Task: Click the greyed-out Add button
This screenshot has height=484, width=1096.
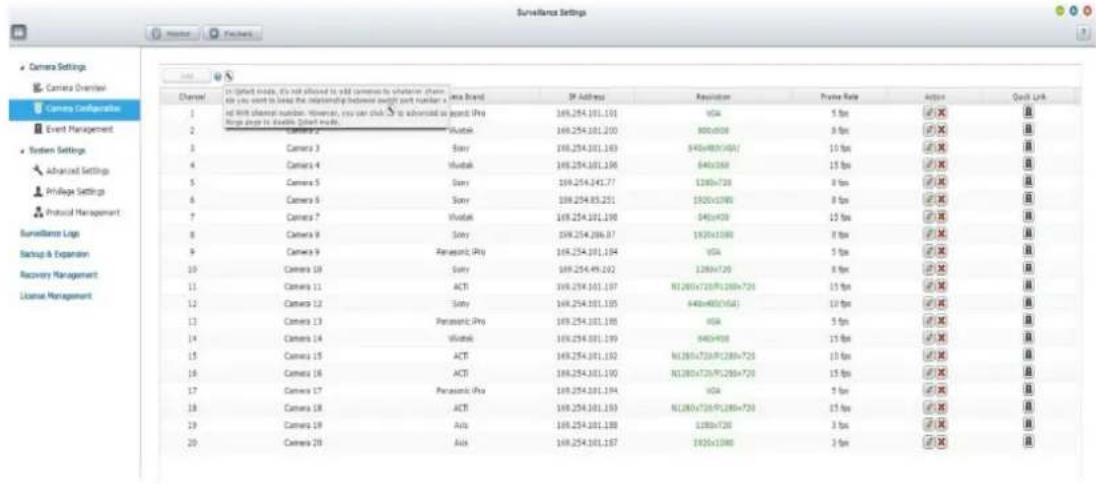Action: coord(187,76)
